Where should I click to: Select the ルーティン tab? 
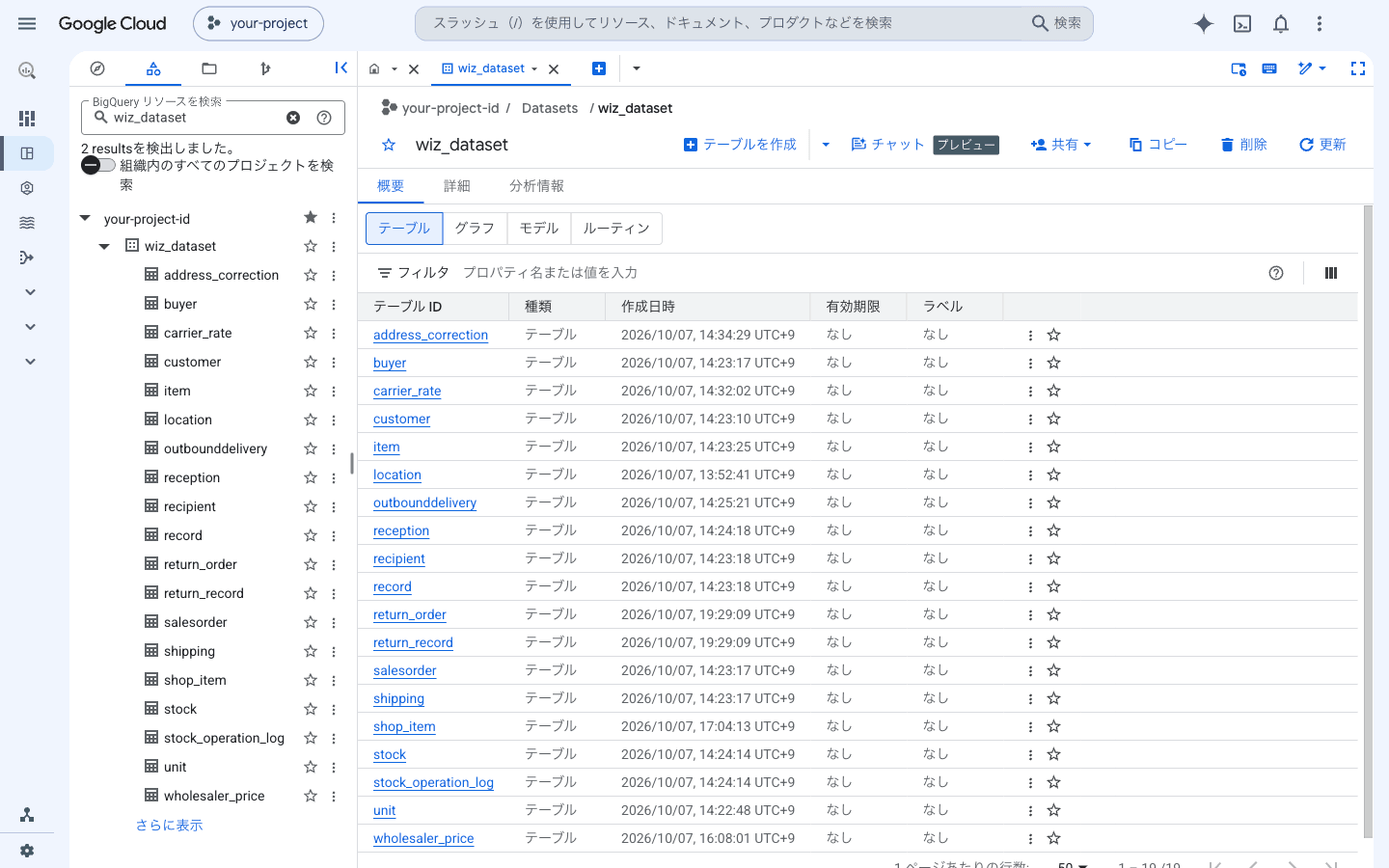[x=616, y=229]
